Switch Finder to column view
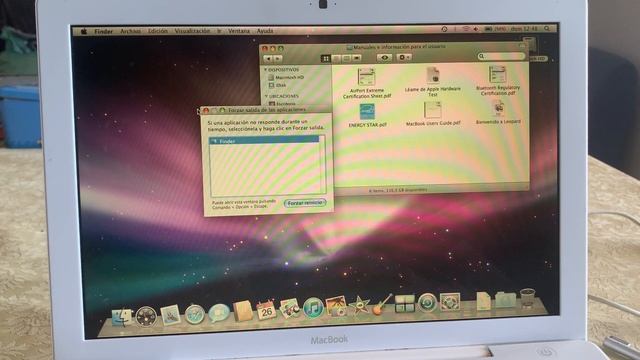This screenshot has height=360, width=640. point(346,59)
